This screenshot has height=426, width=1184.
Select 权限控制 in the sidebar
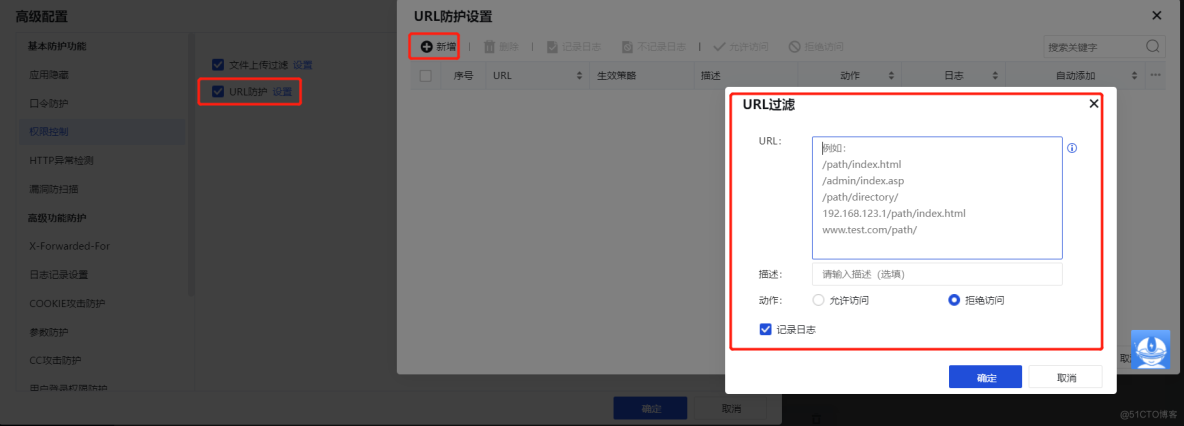(x=102, y=131)
